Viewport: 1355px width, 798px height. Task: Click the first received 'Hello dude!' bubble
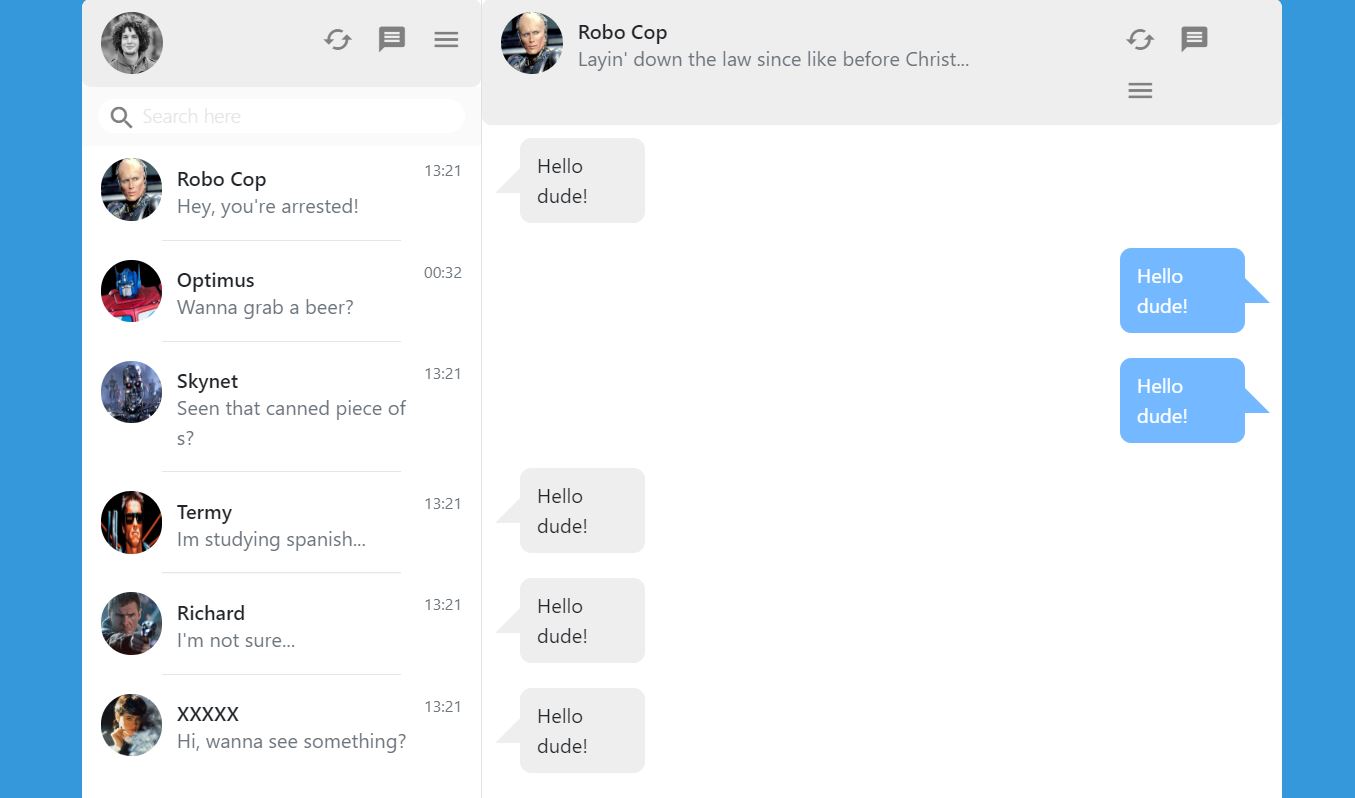pyautogui.click(x=581, y=181)
